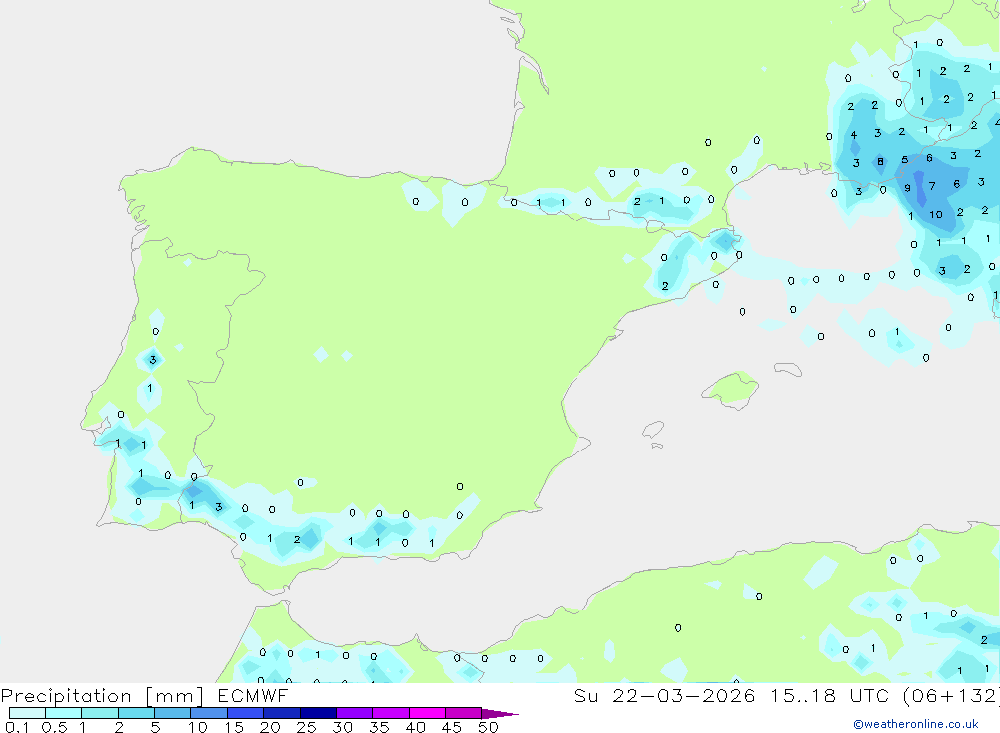Click the legend label '50'

tap(488, 727)
